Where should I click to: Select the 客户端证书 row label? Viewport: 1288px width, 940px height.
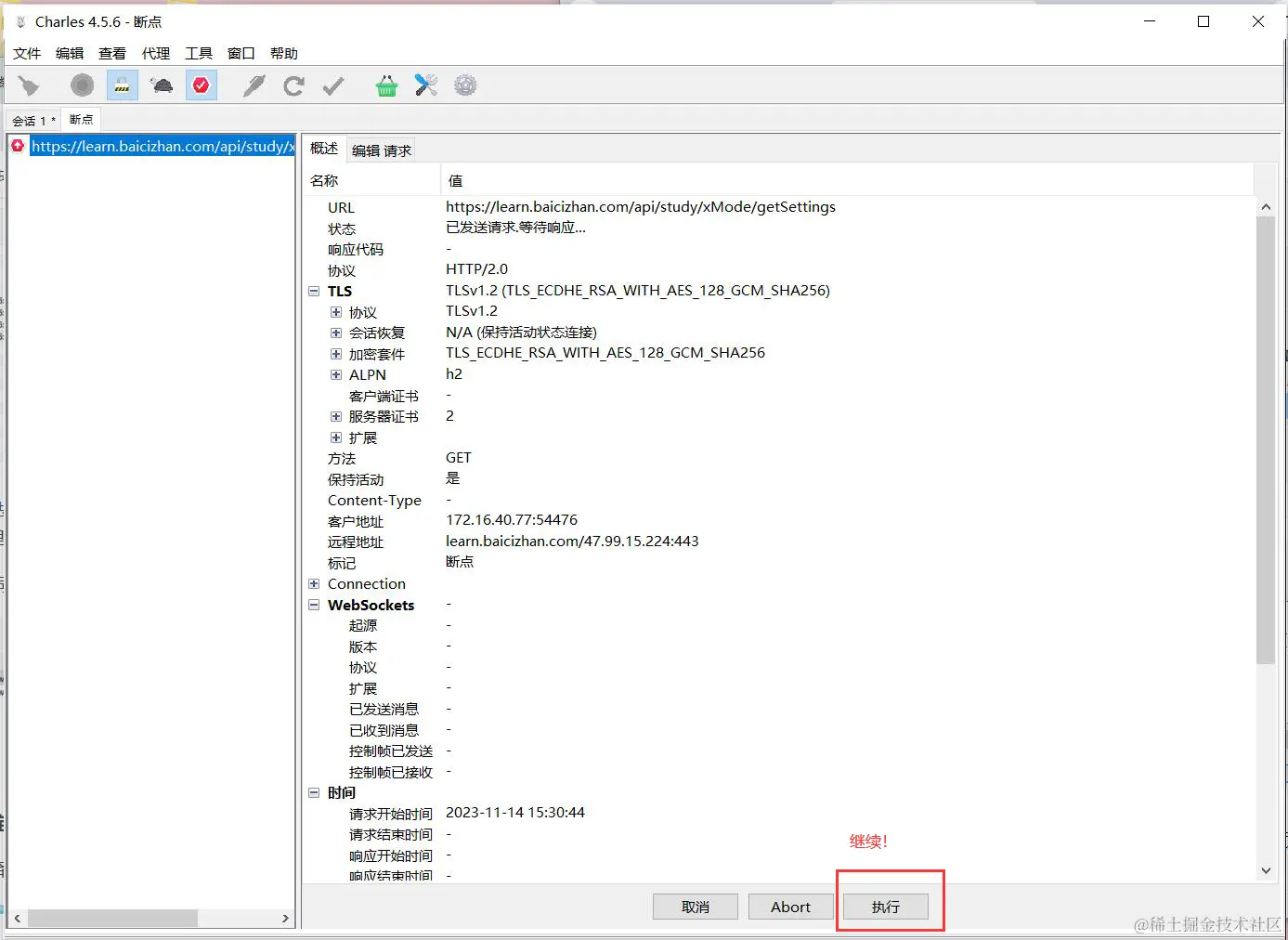tap(384, 396)
